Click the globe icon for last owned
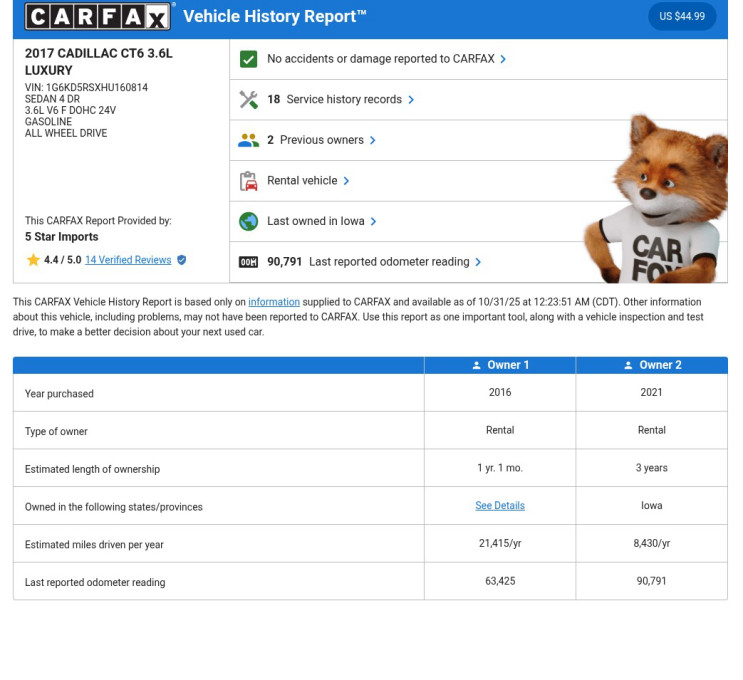This screenshot has height=680, width=743. 249,221
